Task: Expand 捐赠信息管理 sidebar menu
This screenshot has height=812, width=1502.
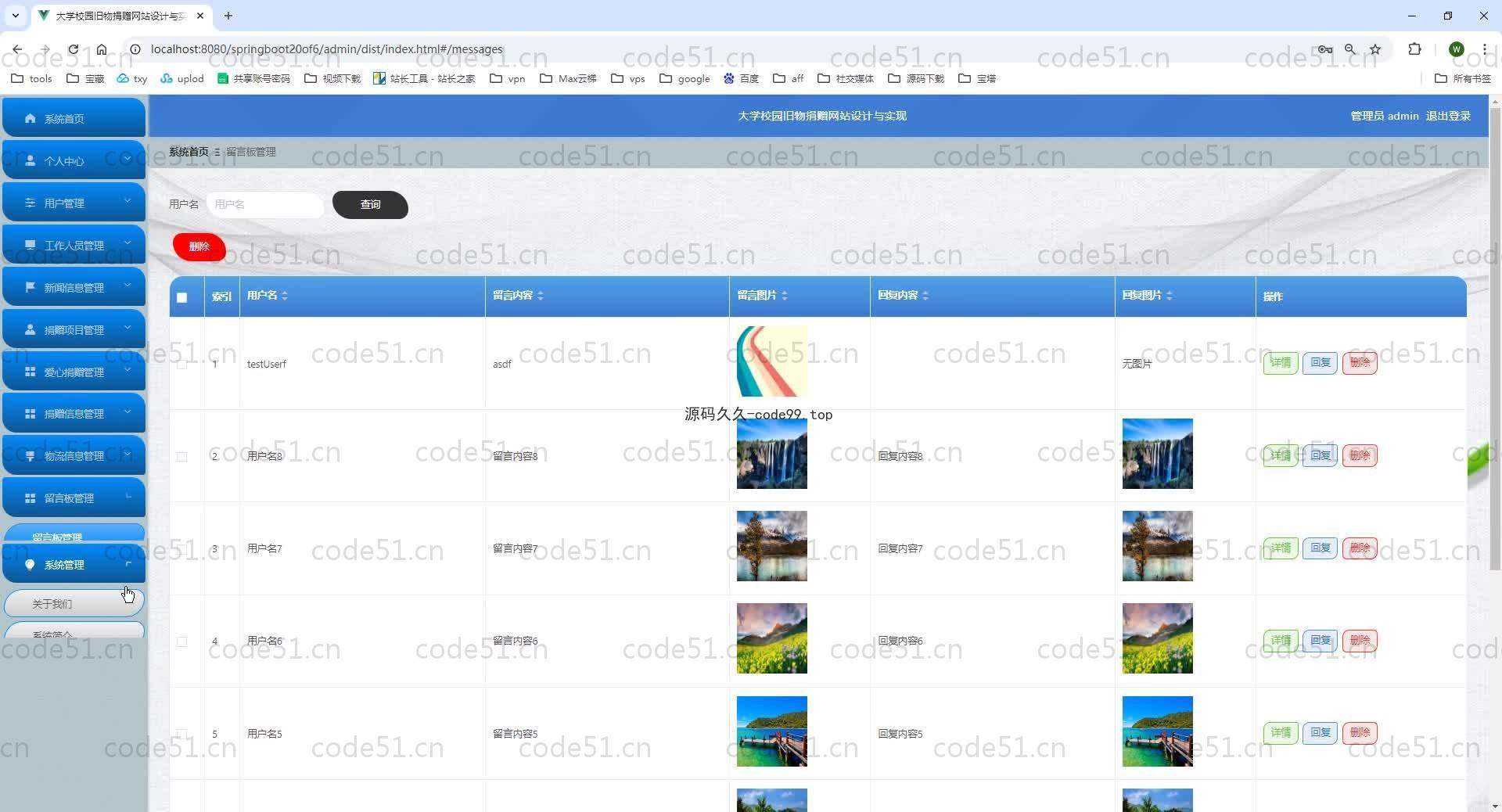Action: click(x=74, y=413)
